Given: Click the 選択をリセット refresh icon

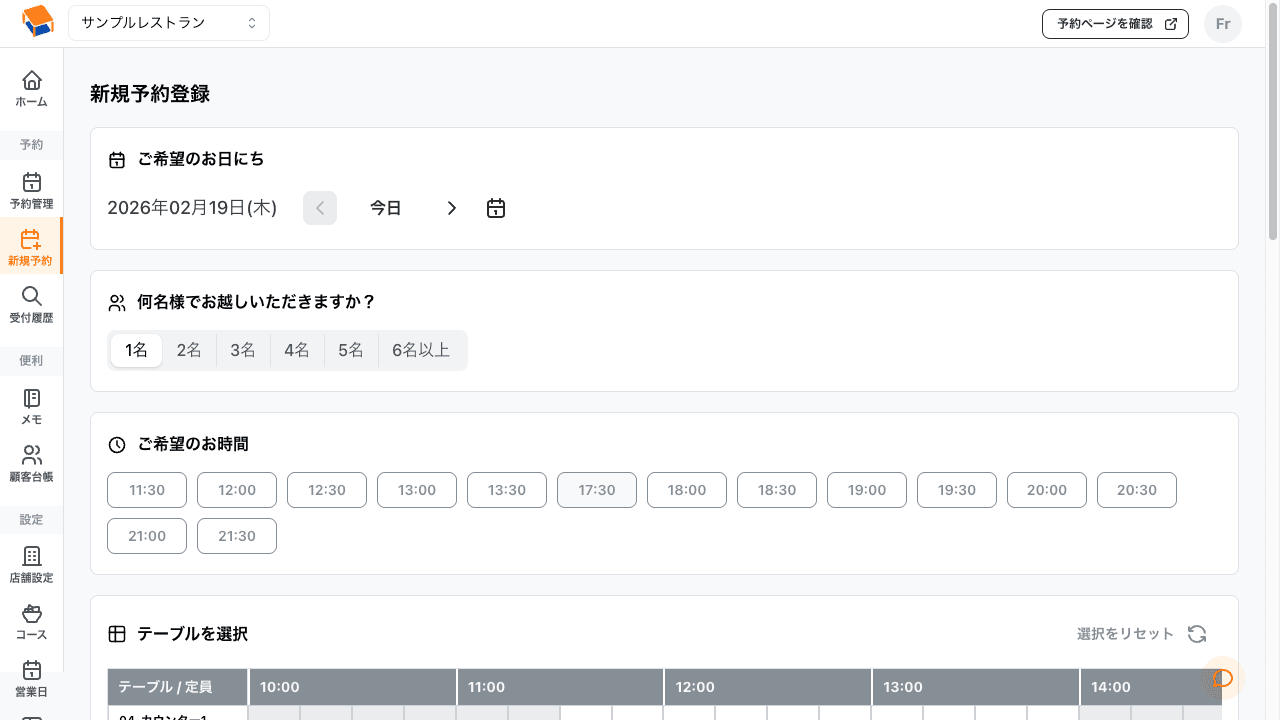Looking at the screenshot, I should 1197,634.
